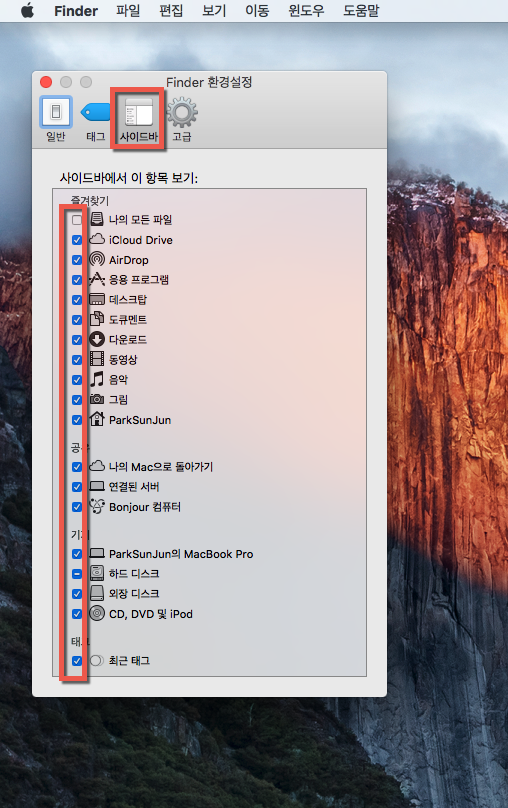Click the 즐겨찾기 section header
This screenshot has height=808, width=508.
pyautogui.click(x=90, y=200)
